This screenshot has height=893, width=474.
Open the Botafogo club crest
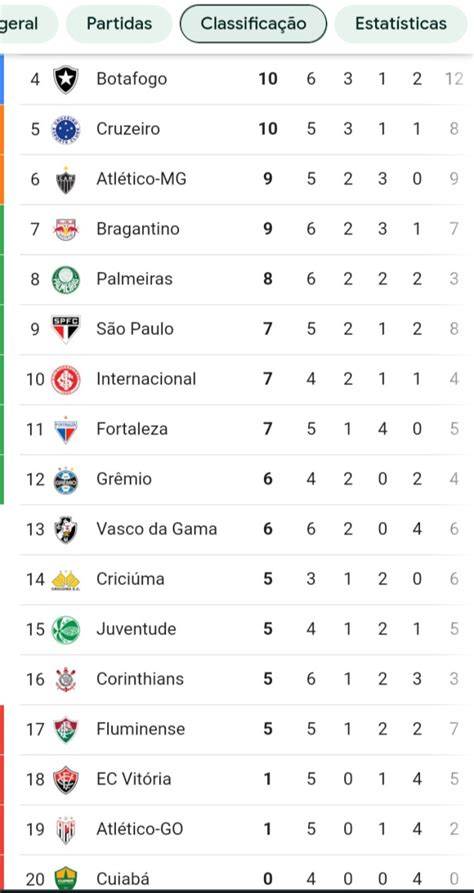tap(66, 79)
